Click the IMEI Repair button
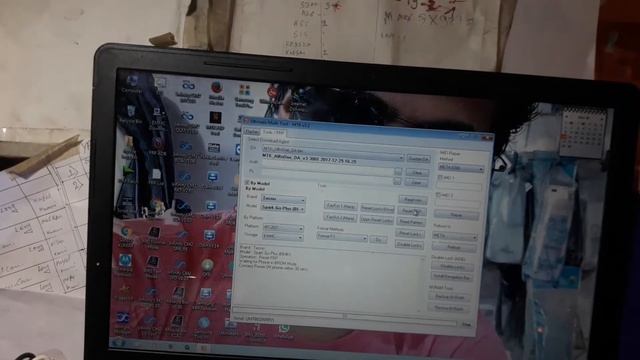The image size is (640, 360). [x=456, y=215]
